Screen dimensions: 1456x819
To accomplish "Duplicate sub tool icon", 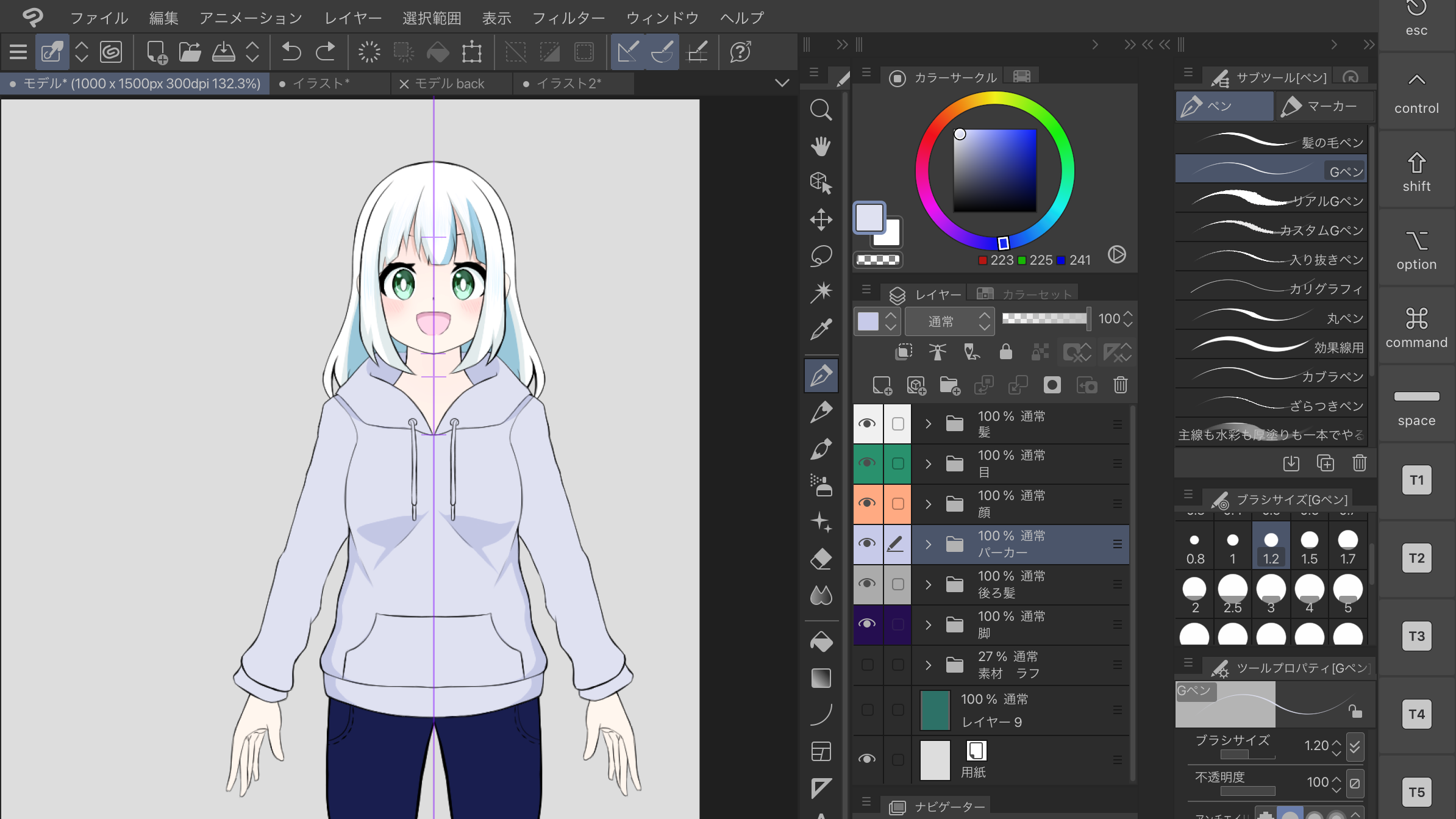I will [1325, 463].
